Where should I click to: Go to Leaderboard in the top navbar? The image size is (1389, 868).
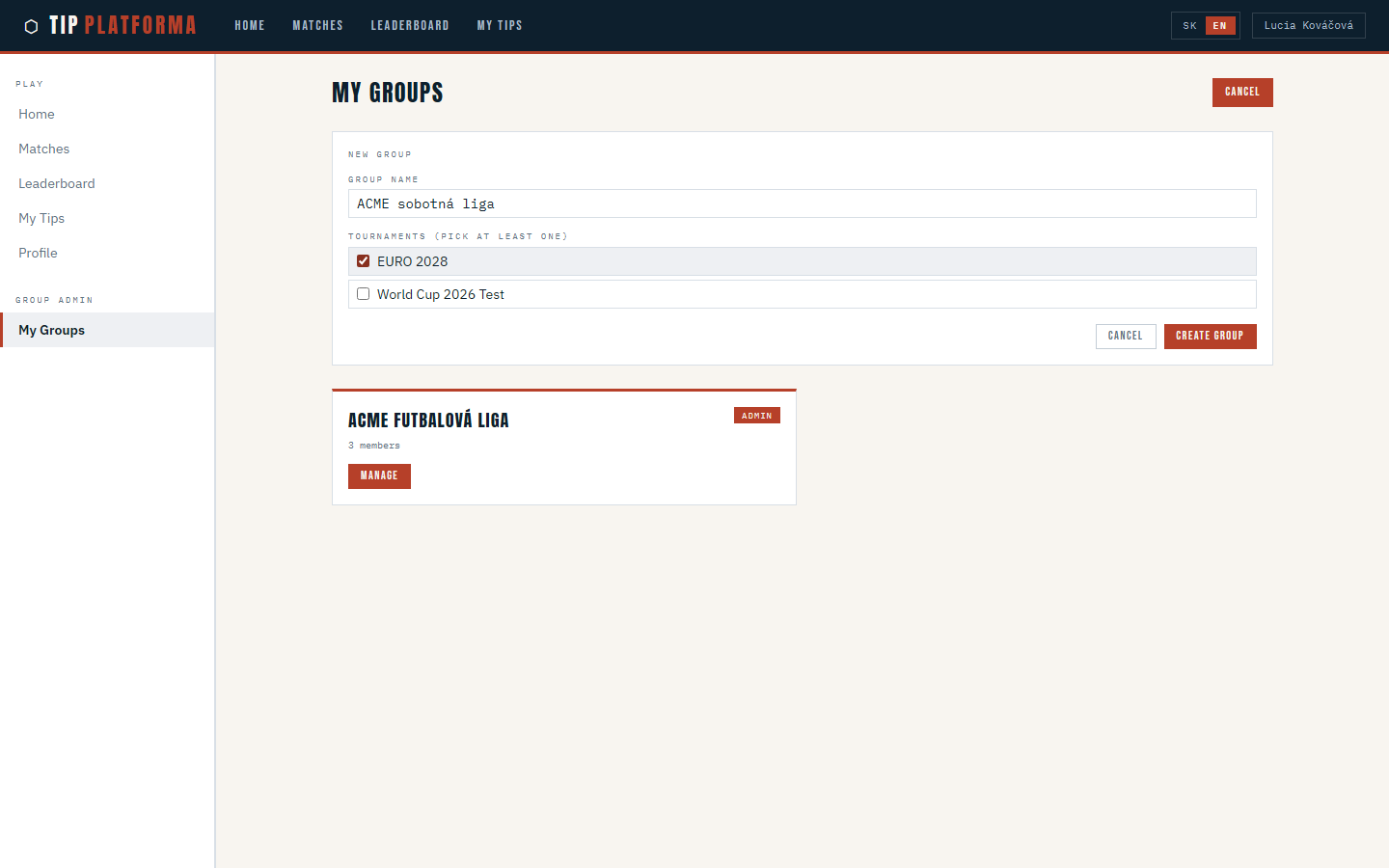click(x=410, y=26)
